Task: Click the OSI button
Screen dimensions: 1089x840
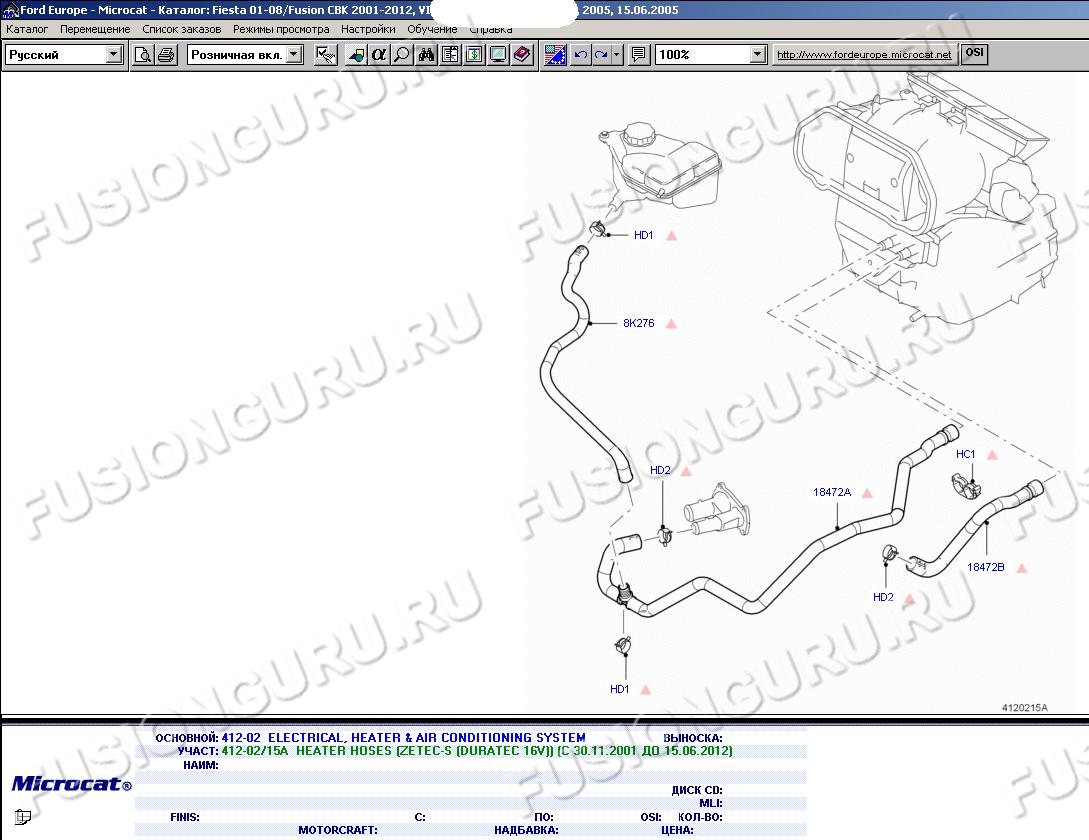Action: [974, 53]
